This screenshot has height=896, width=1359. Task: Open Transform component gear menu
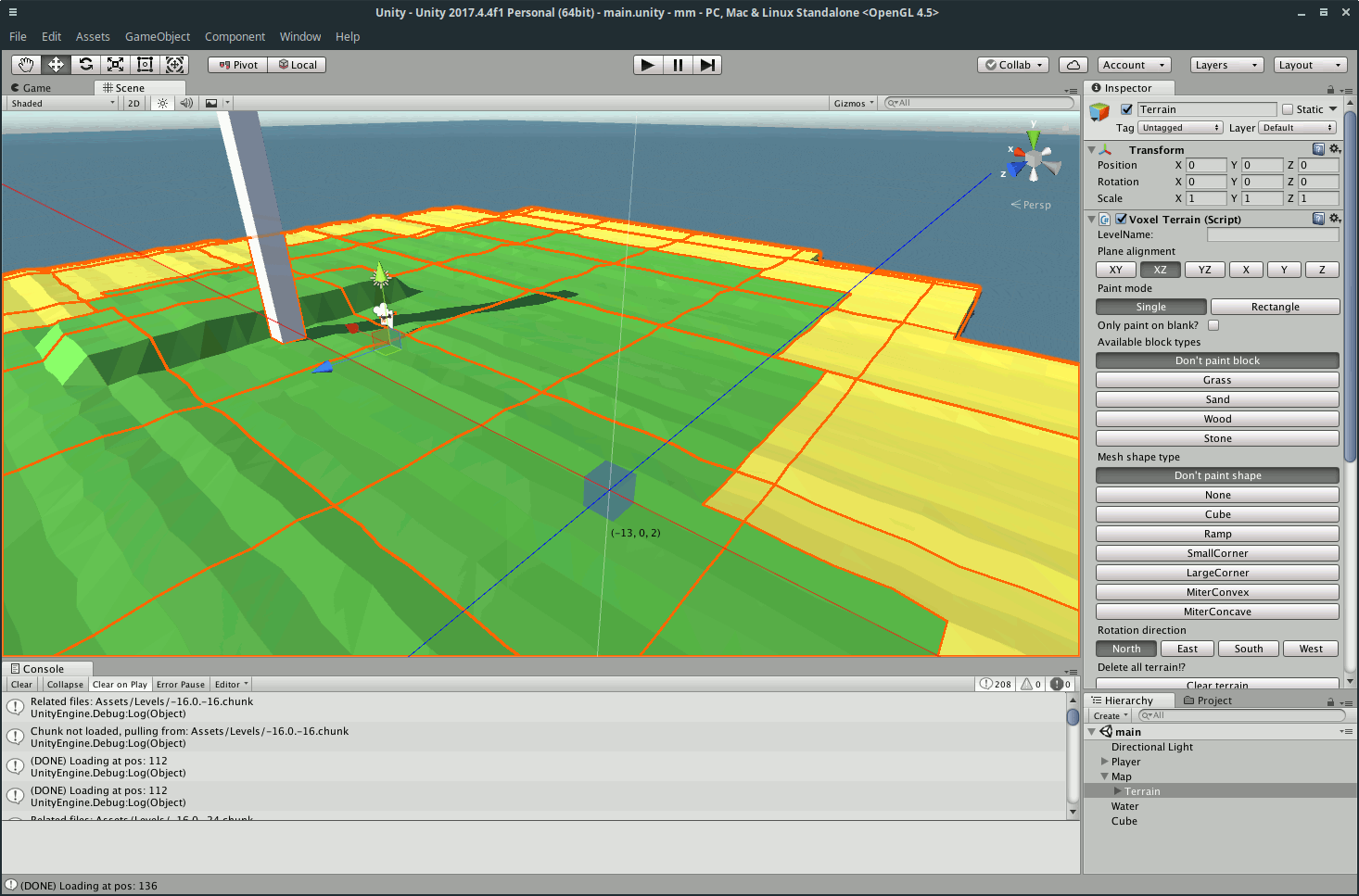(1335, 149)
